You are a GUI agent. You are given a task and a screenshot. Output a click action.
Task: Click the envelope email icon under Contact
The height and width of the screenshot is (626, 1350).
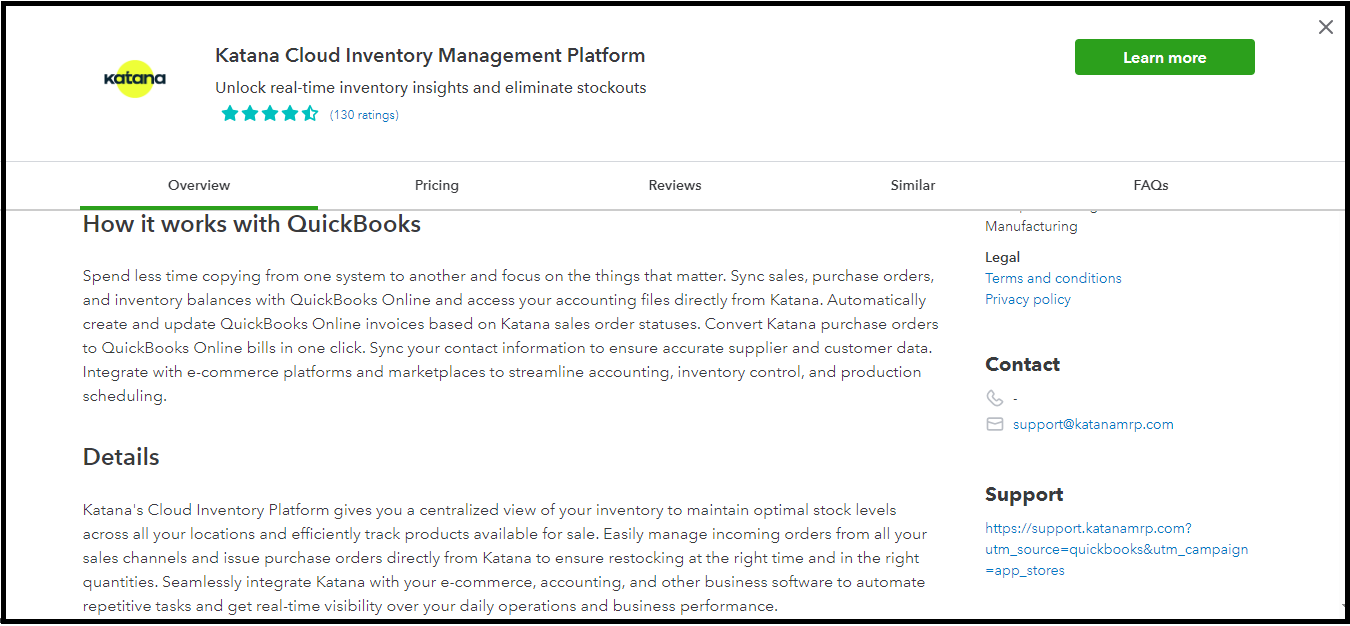coord(994,424)
